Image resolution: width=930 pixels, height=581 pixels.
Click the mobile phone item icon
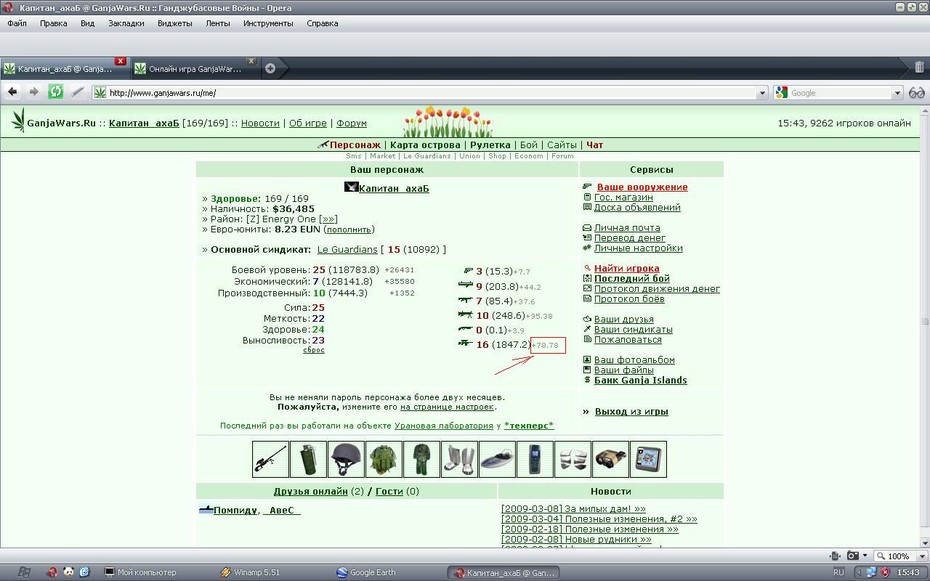(x=535, y=459)
